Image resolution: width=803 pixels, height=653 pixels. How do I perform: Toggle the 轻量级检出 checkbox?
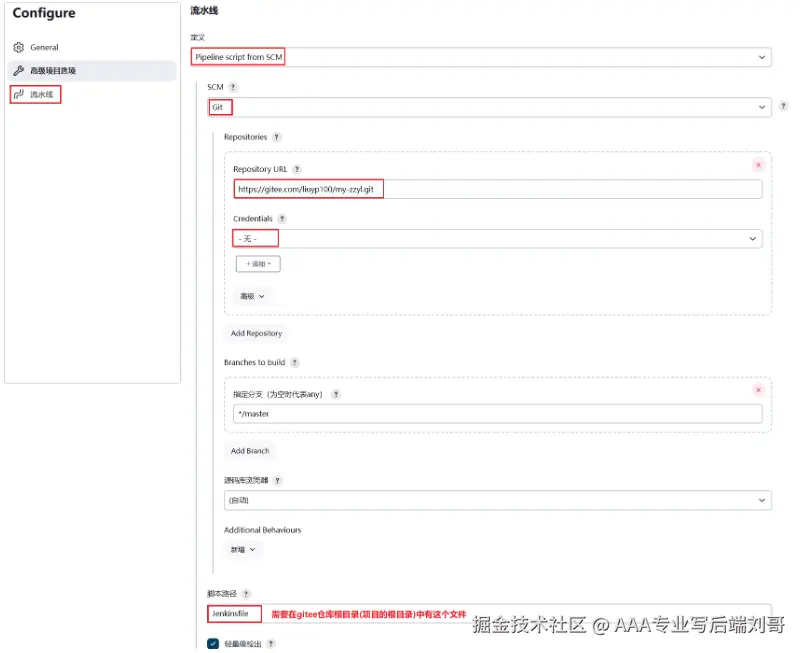click(x=214, y=644)
